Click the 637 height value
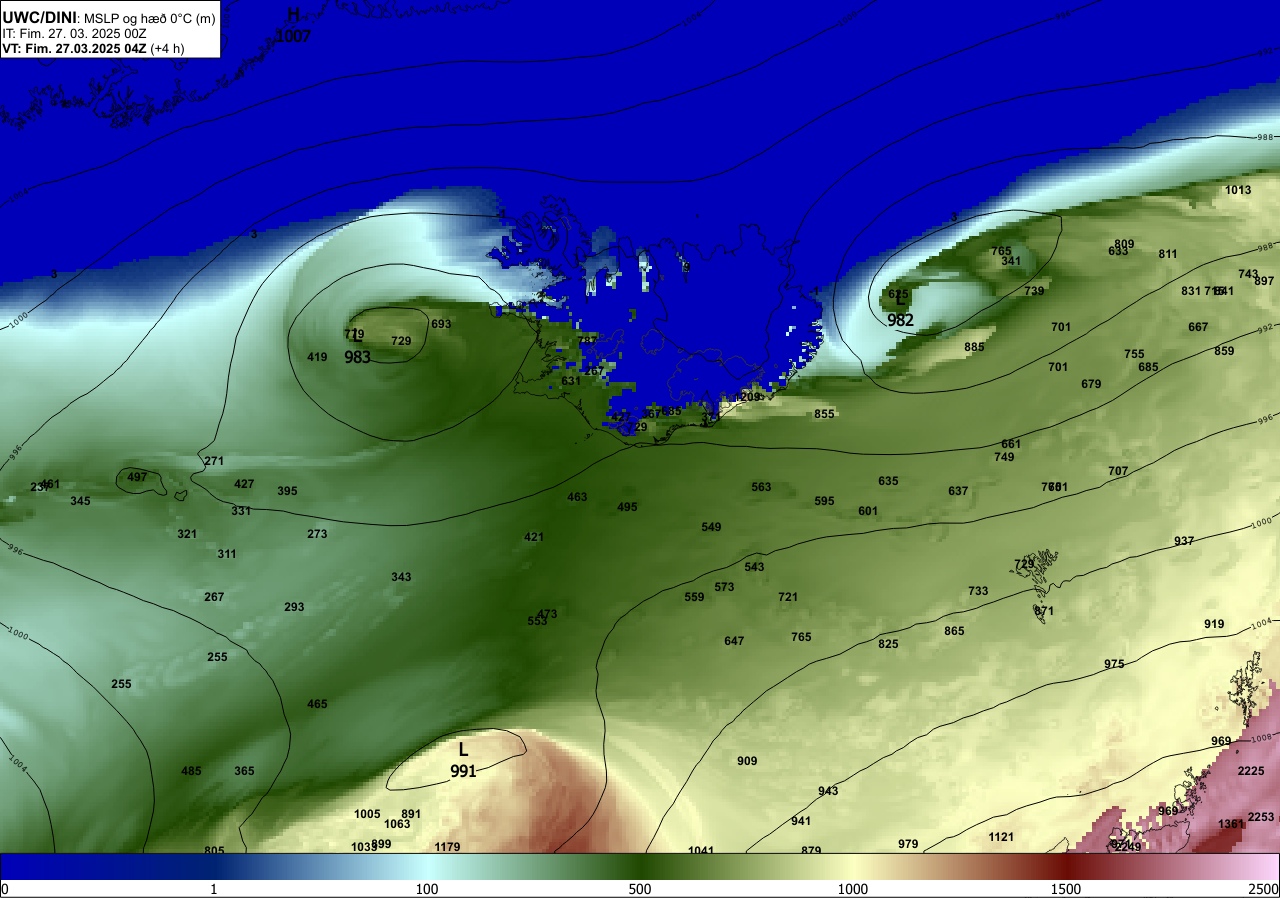 [958, 491]
